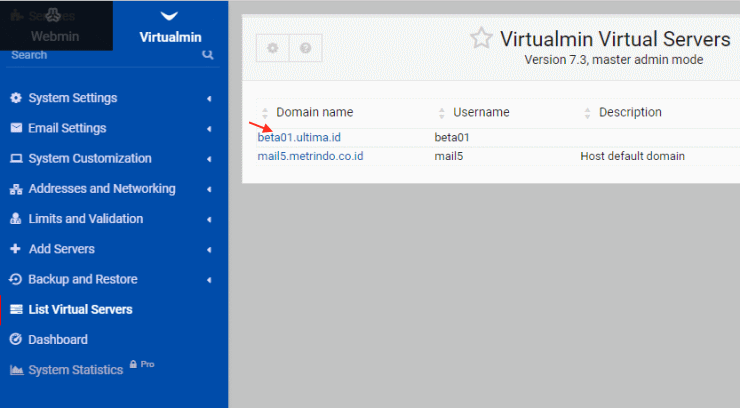
Task: Click the Description sort arrows
Action: [587, 113]
